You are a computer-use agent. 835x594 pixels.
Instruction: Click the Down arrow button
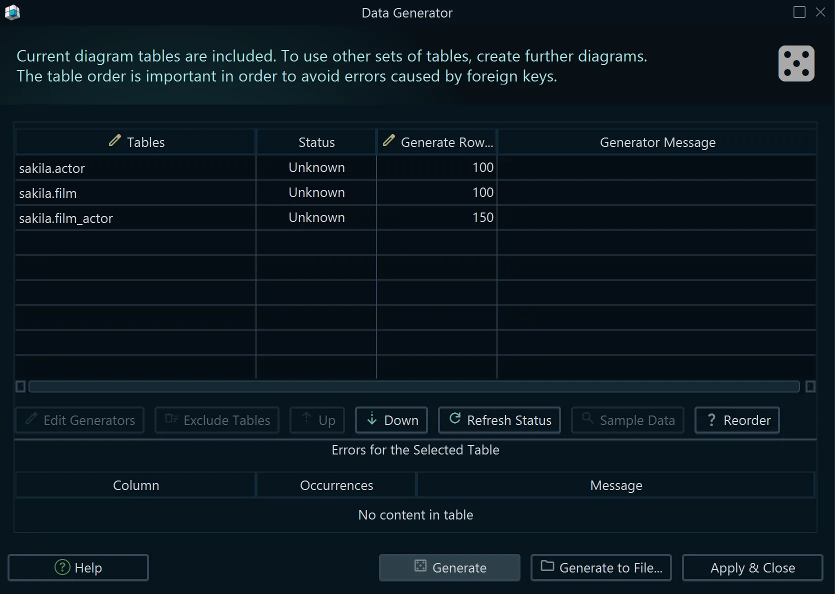pyautogui.click(x=391, y=420)
